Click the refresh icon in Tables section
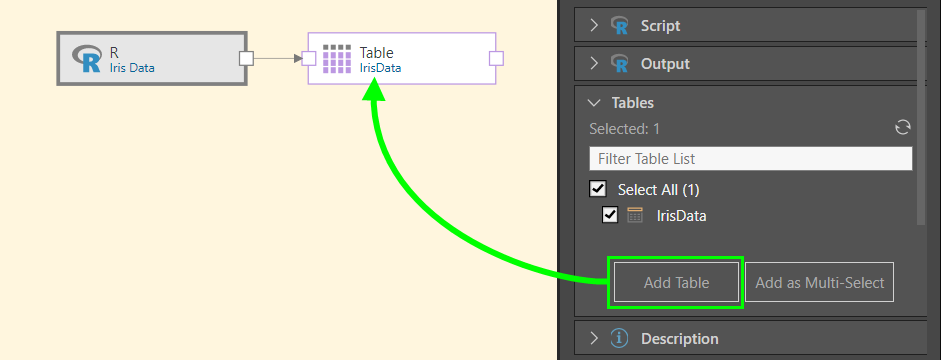The height and width of the screenshot is (360, 941). (x=903, y=127)
